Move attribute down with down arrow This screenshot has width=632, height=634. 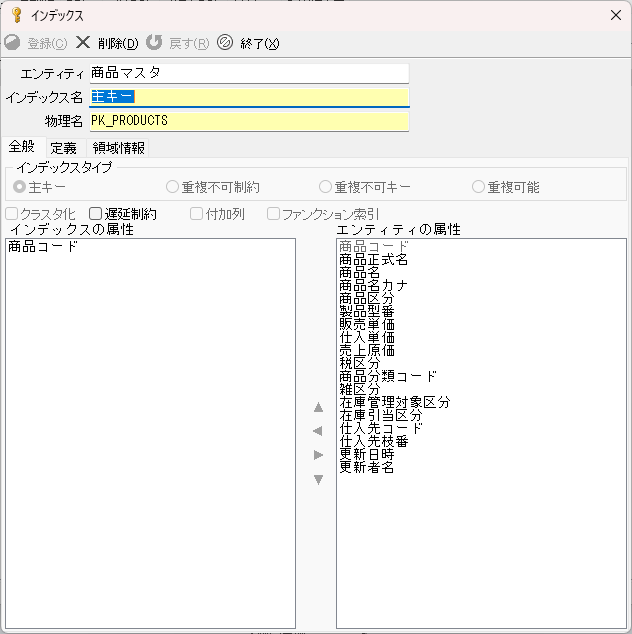pos(318,480)
